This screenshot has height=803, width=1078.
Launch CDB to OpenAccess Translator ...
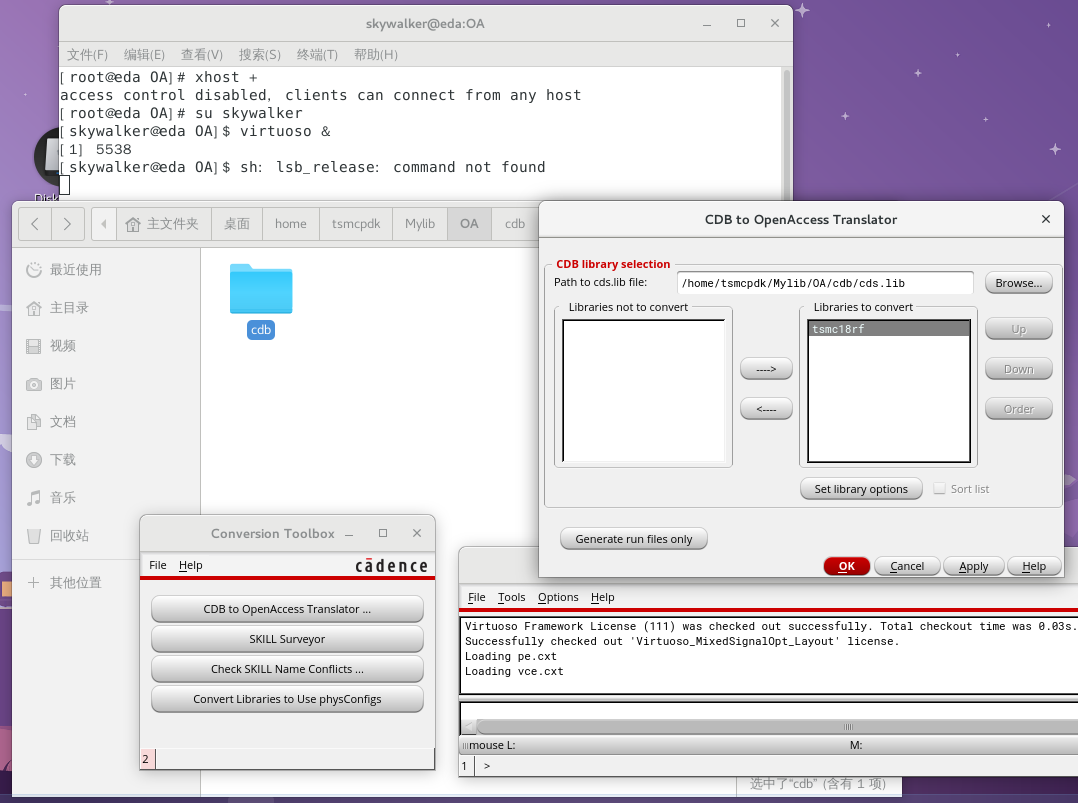pos(287,609)
